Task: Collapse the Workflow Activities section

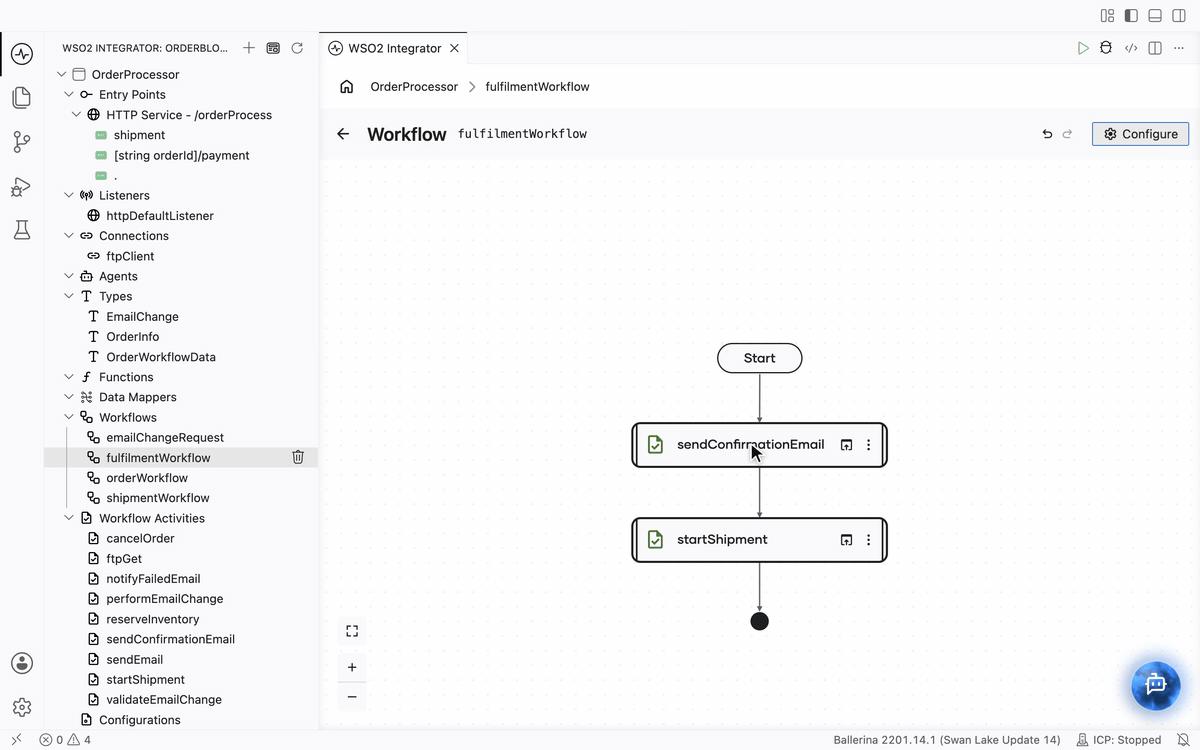Action: point(69,518)
